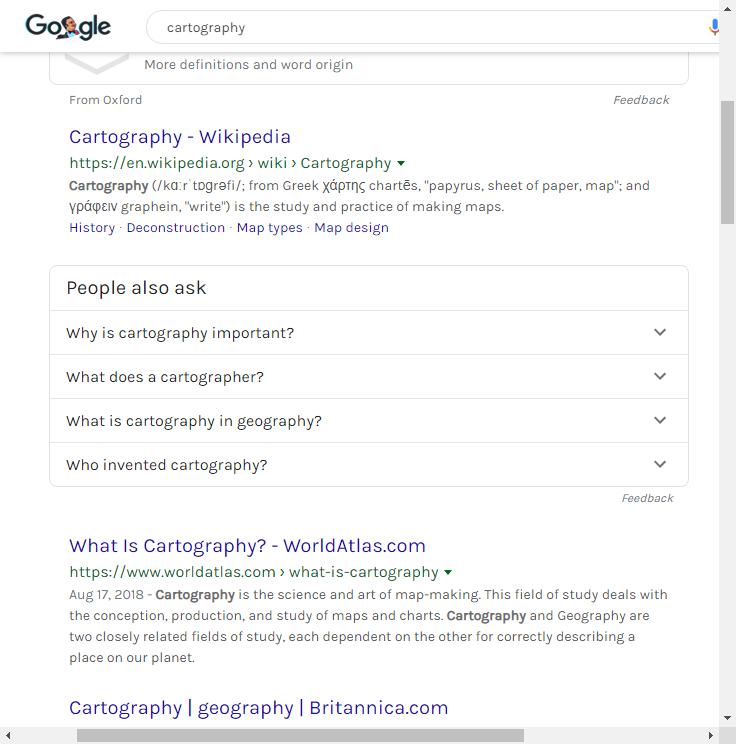Open the Map design sitelink

[351, 228]
